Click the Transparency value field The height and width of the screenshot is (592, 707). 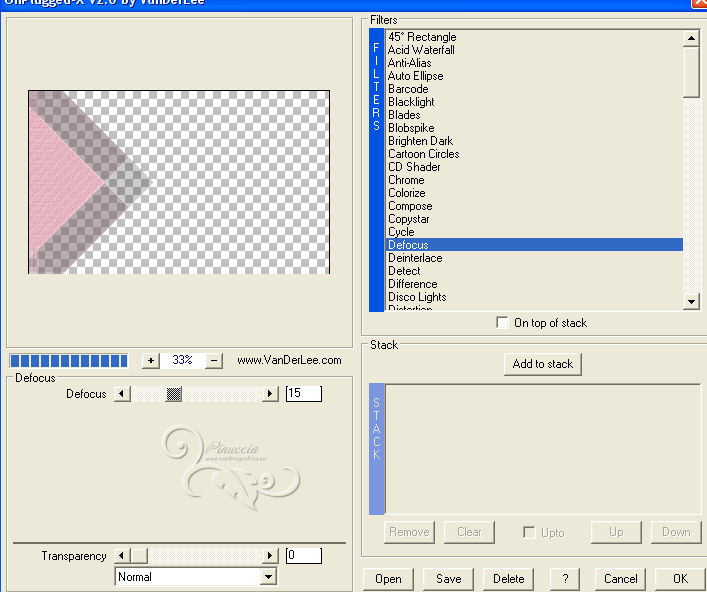click(303, 555)
